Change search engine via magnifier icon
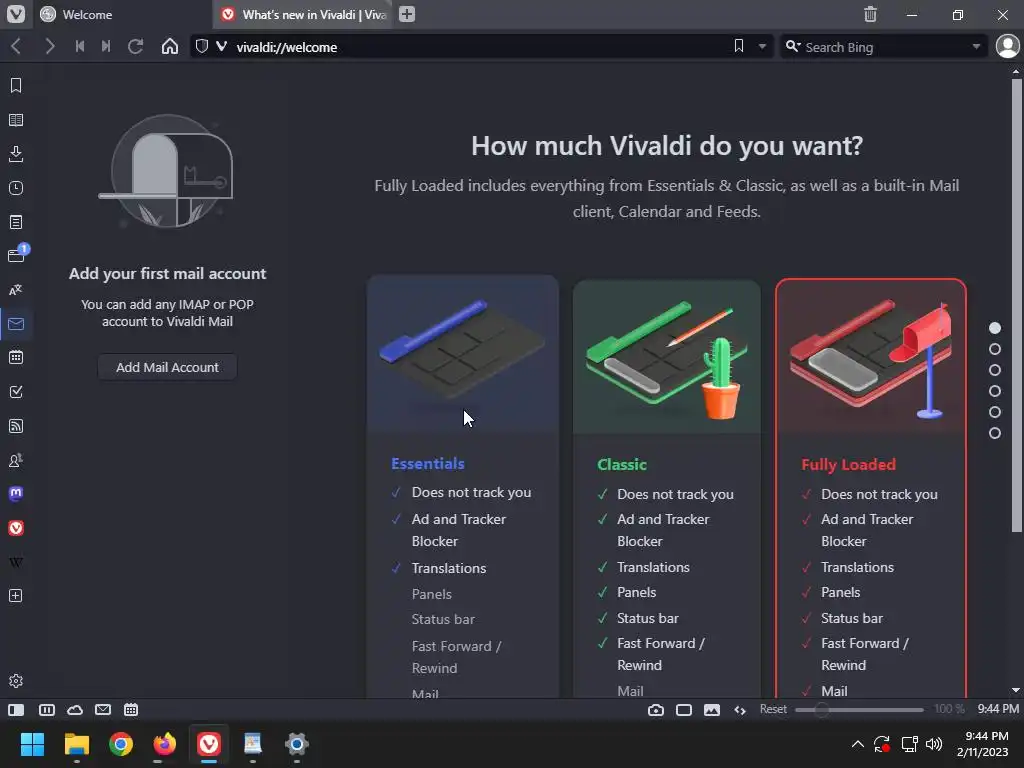1024x768 pixels. point(793,46)
